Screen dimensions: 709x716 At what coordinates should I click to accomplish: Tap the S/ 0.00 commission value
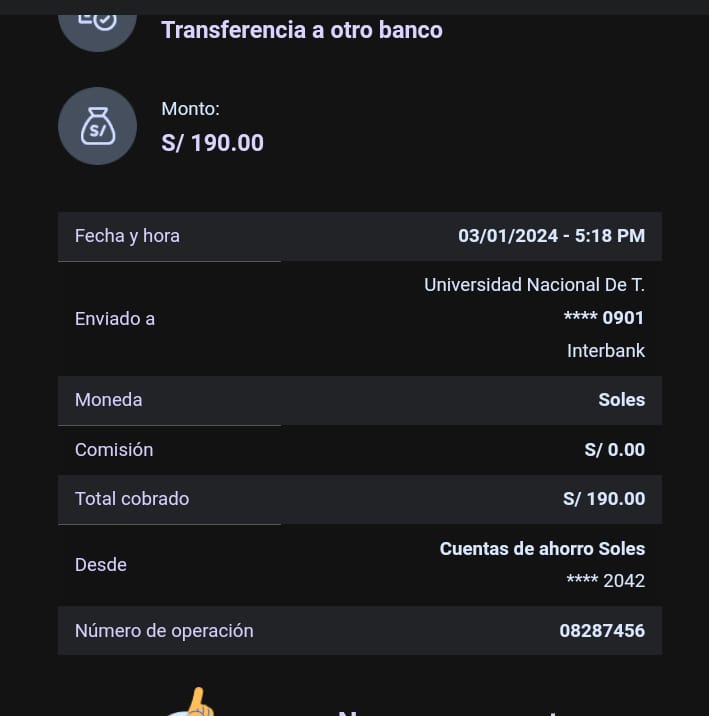pos(614,450)
